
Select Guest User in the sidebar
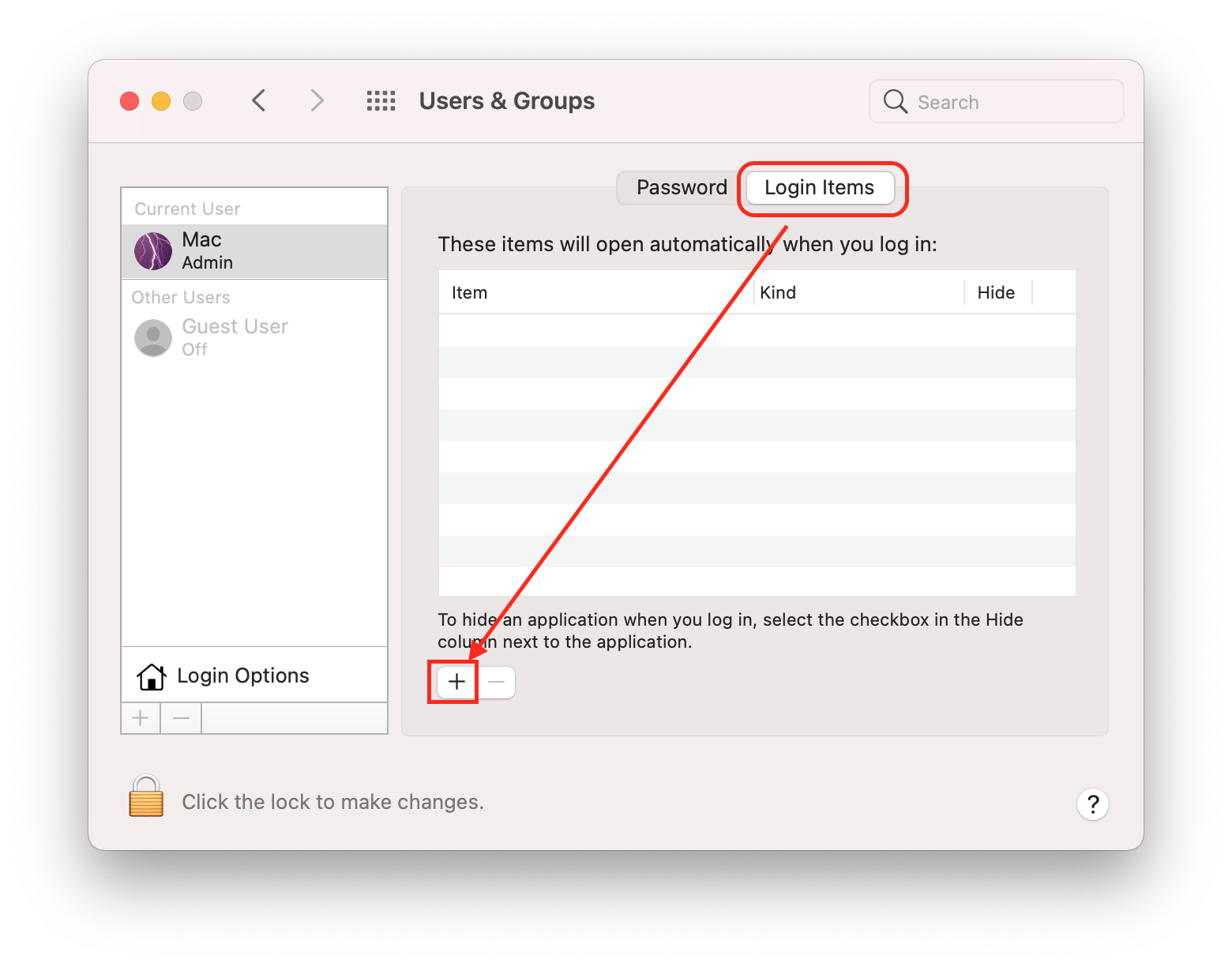tap(235, 337)
